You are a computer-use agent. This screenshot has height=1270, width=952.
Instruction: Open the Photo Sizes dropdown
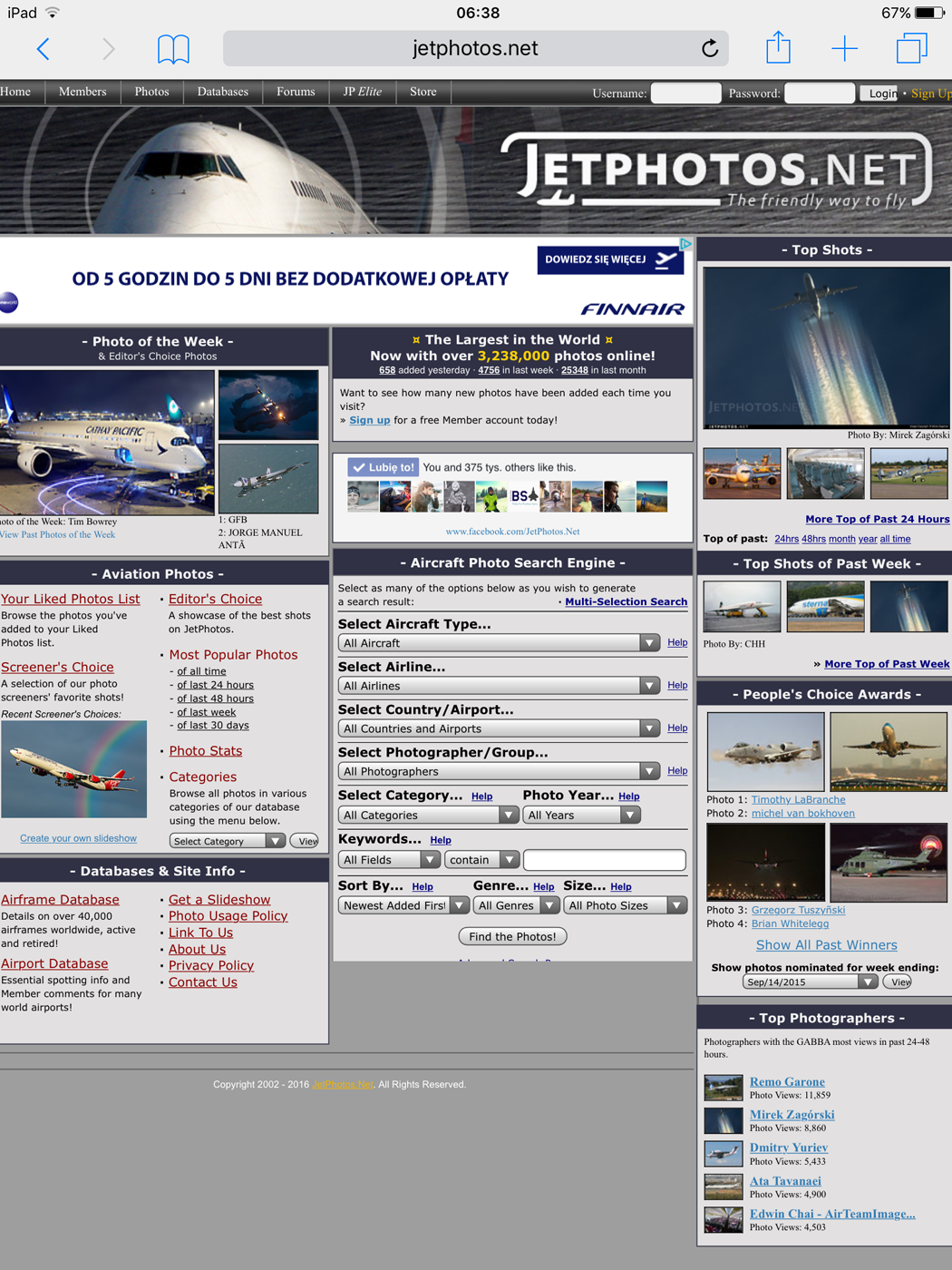[626, 905]
